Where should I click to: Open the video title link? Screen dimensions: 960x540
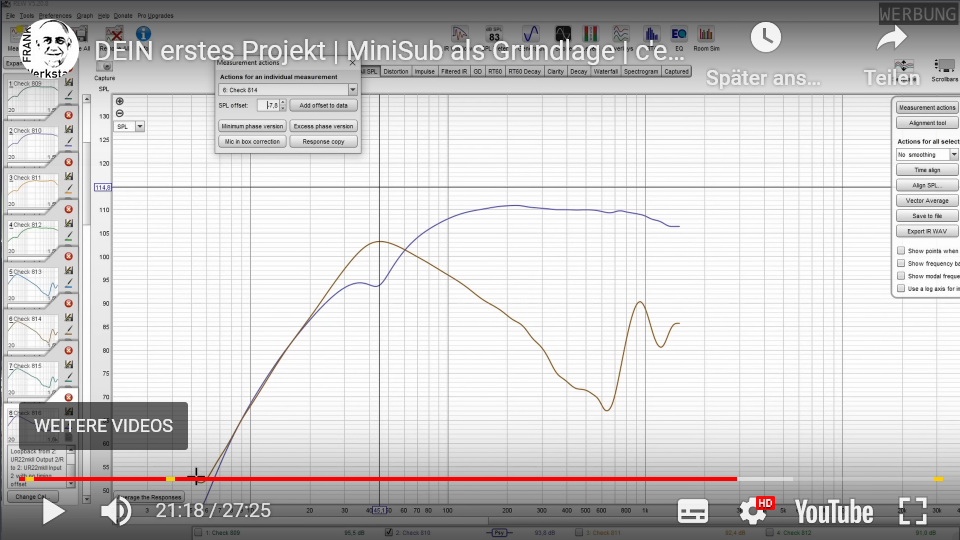click(x=389, y=51)
